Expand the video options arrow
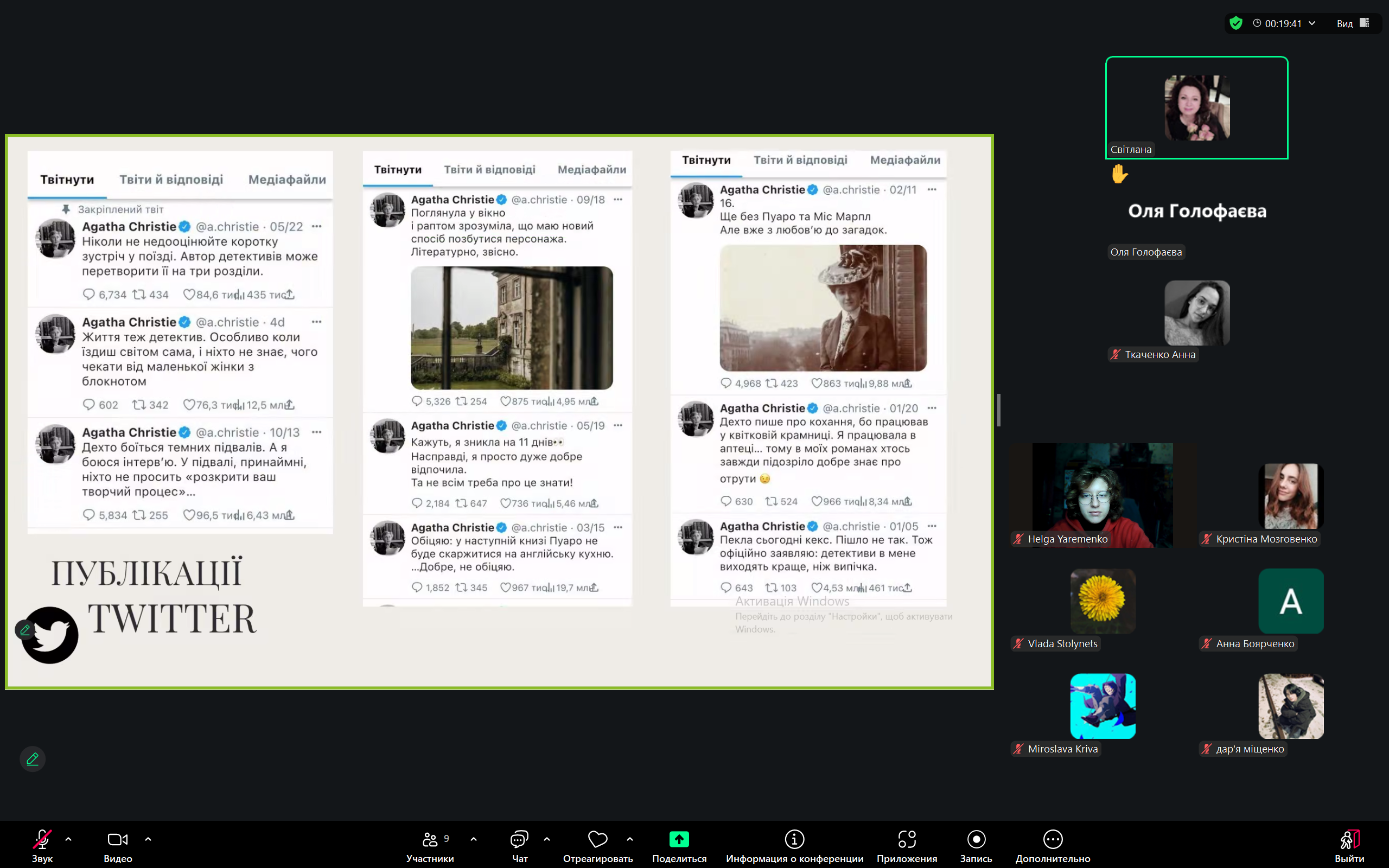 pyautogui.click(x=148, y=839)
